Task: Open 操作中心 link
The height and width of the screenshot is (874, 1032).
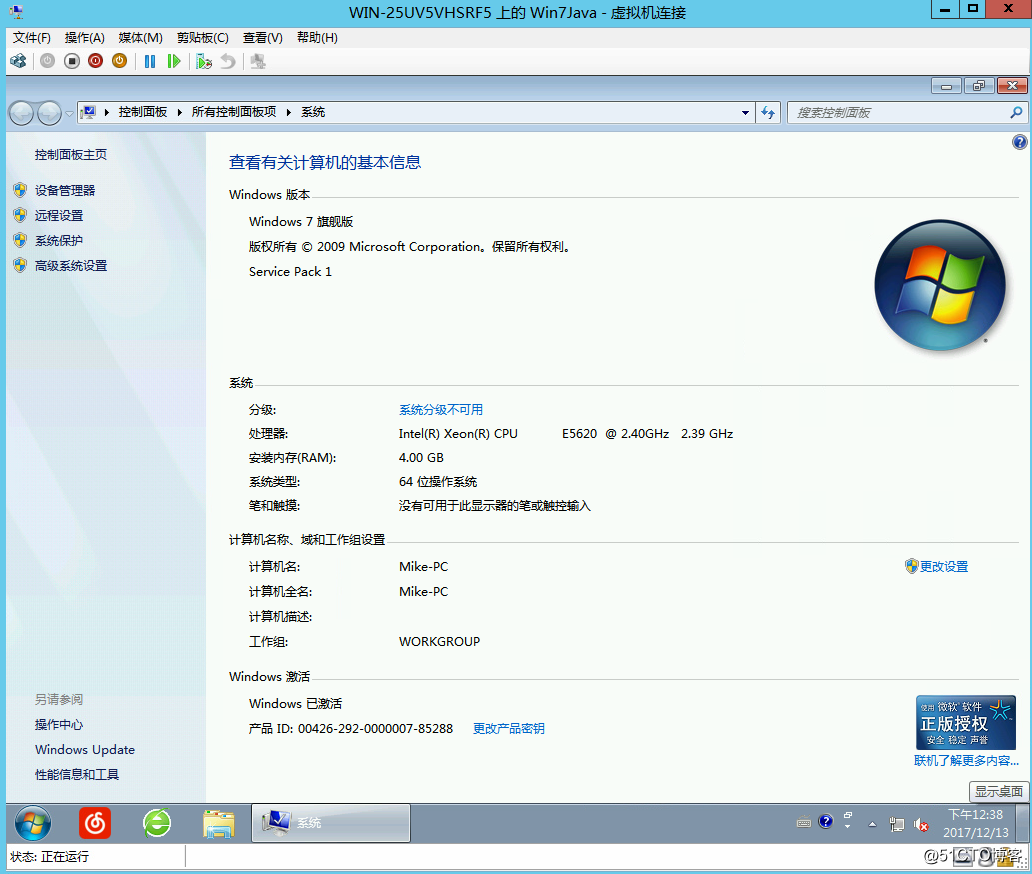Action: (59, 725)
